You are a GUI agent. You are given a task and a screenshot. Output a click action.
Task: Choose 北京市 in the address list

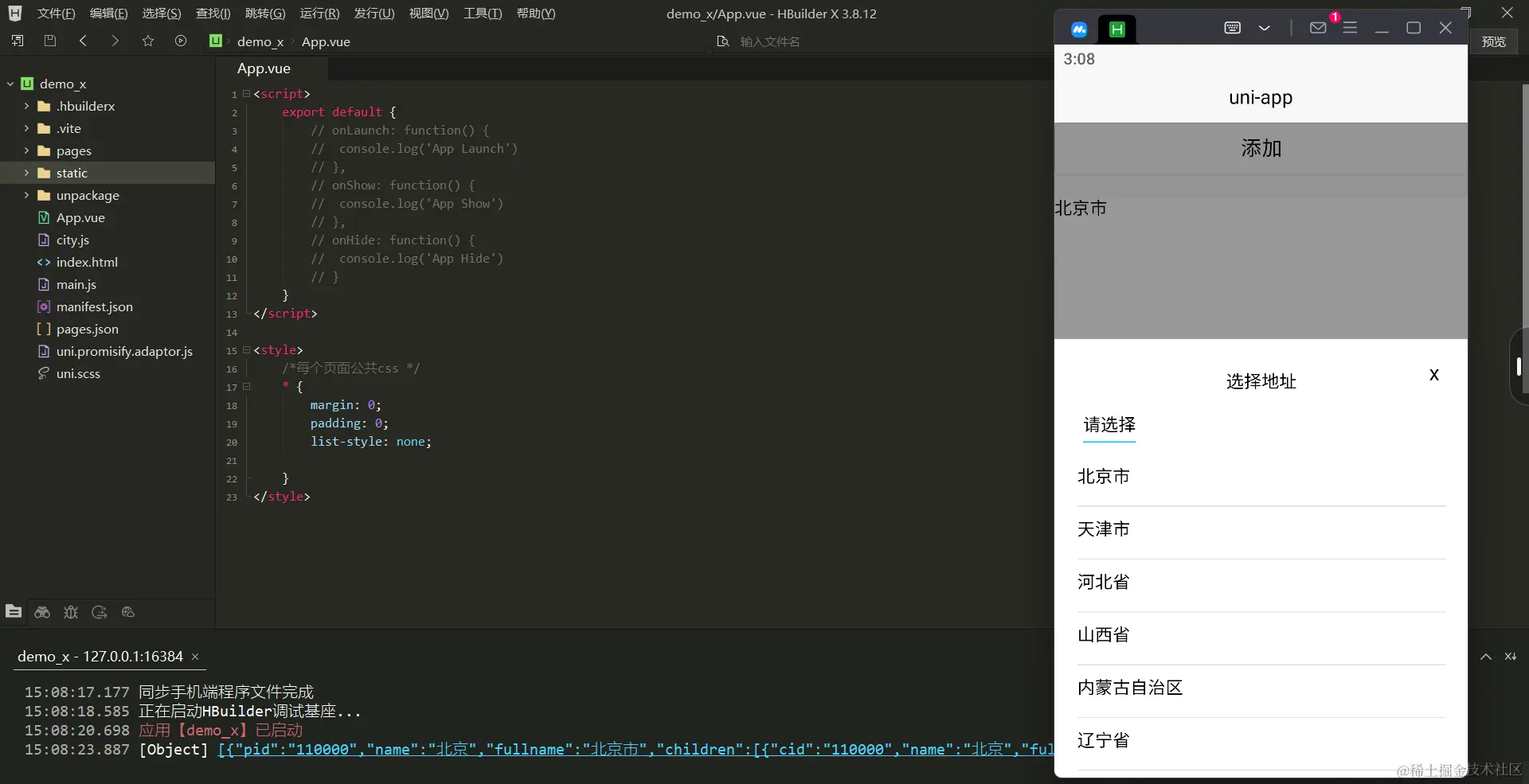(x=1261, y=477)
